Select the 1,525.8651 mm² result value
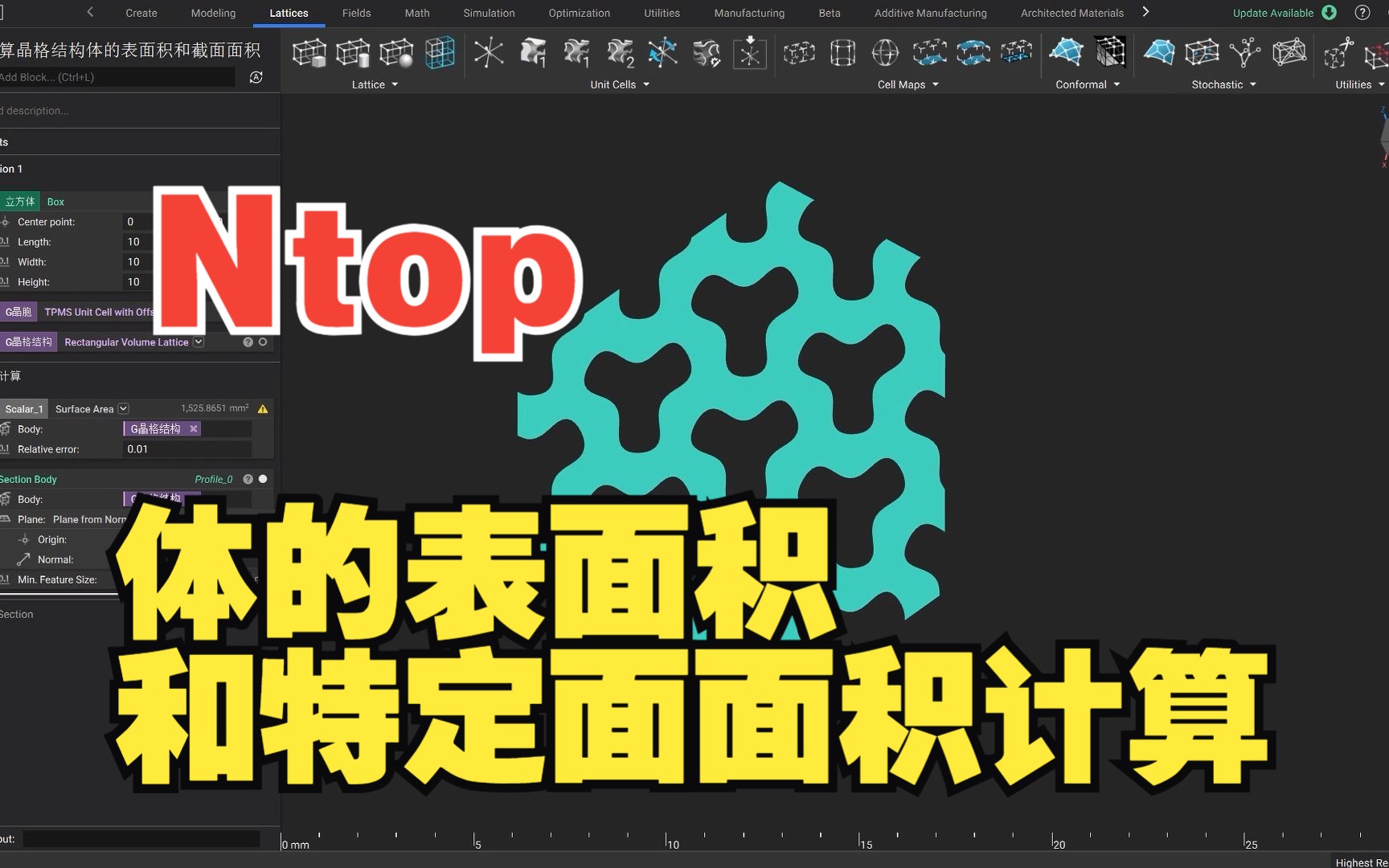Screen dimensions: 1389x868 [215, 408]
